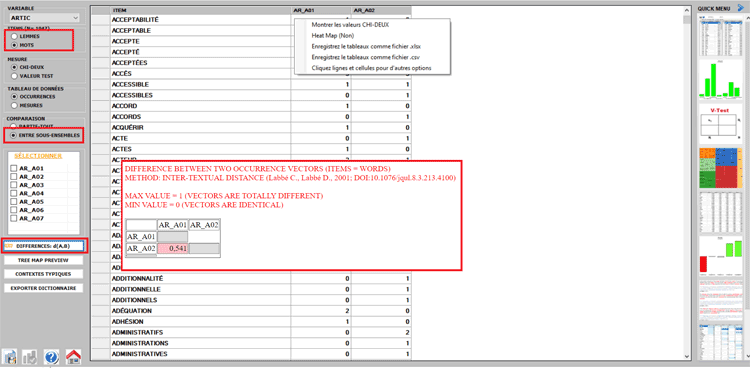Select the ADÉQUATION row

(251, 311)
